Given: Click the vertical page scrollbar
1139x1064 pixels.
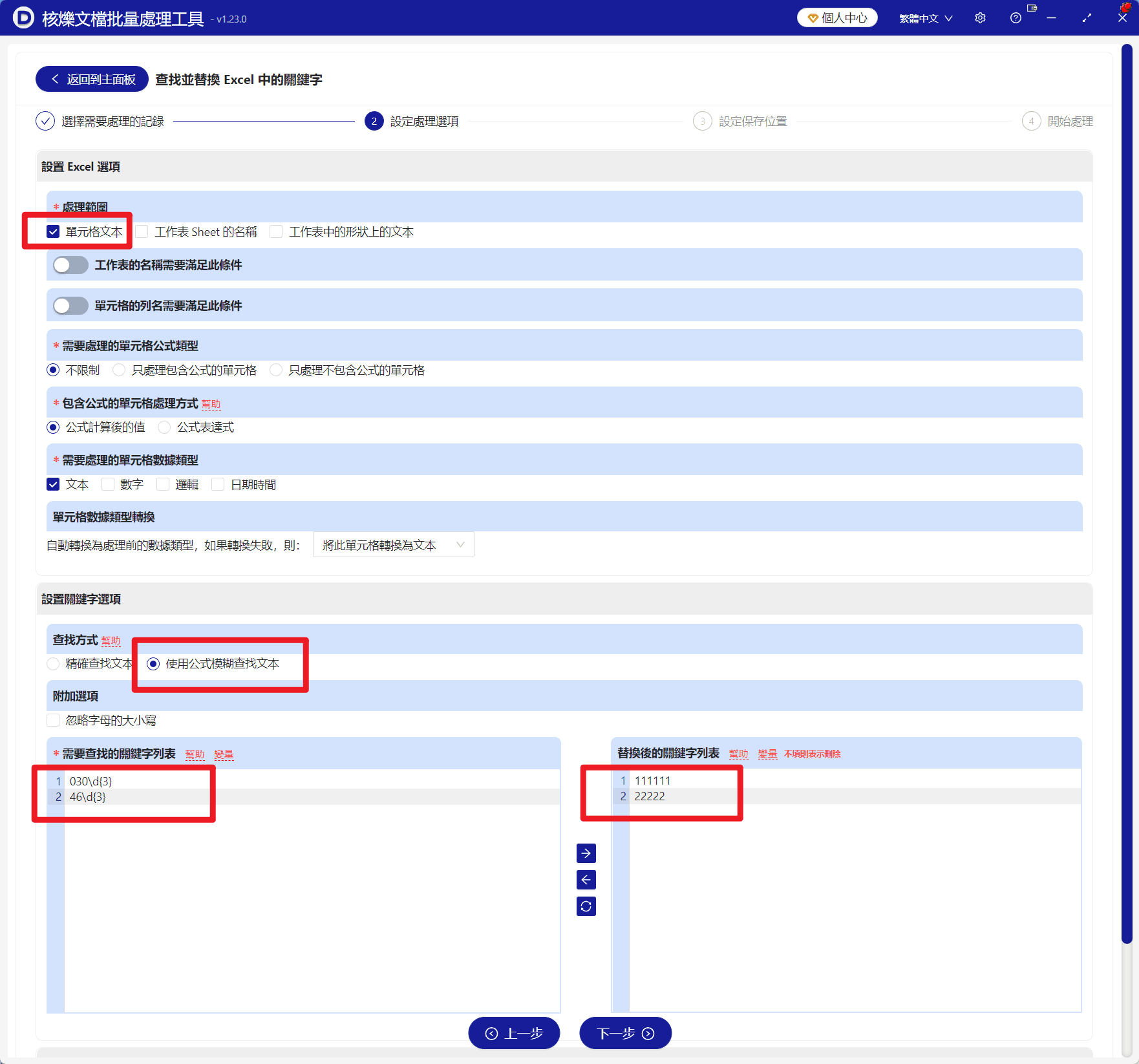Looking at the screenshot, I should (1126, 494).
